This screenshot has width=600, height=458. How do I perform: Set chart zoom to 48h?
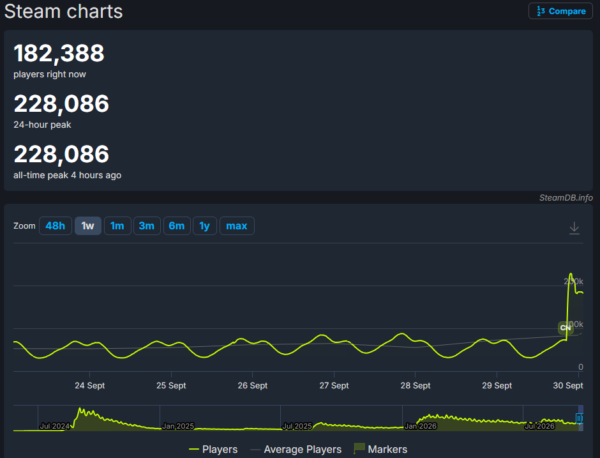click(55, 226)
